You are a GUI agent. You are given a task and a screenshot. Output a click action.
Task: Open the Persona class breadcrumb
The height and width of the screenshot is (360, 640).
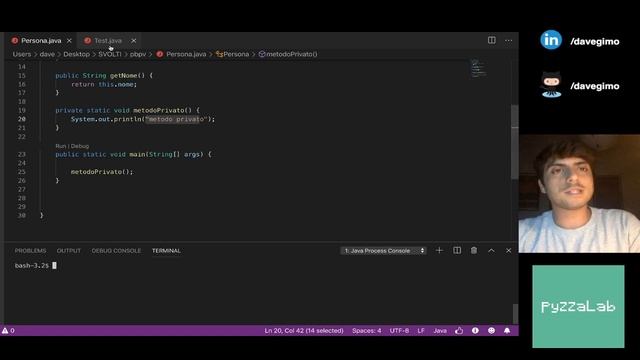point(233,54)
